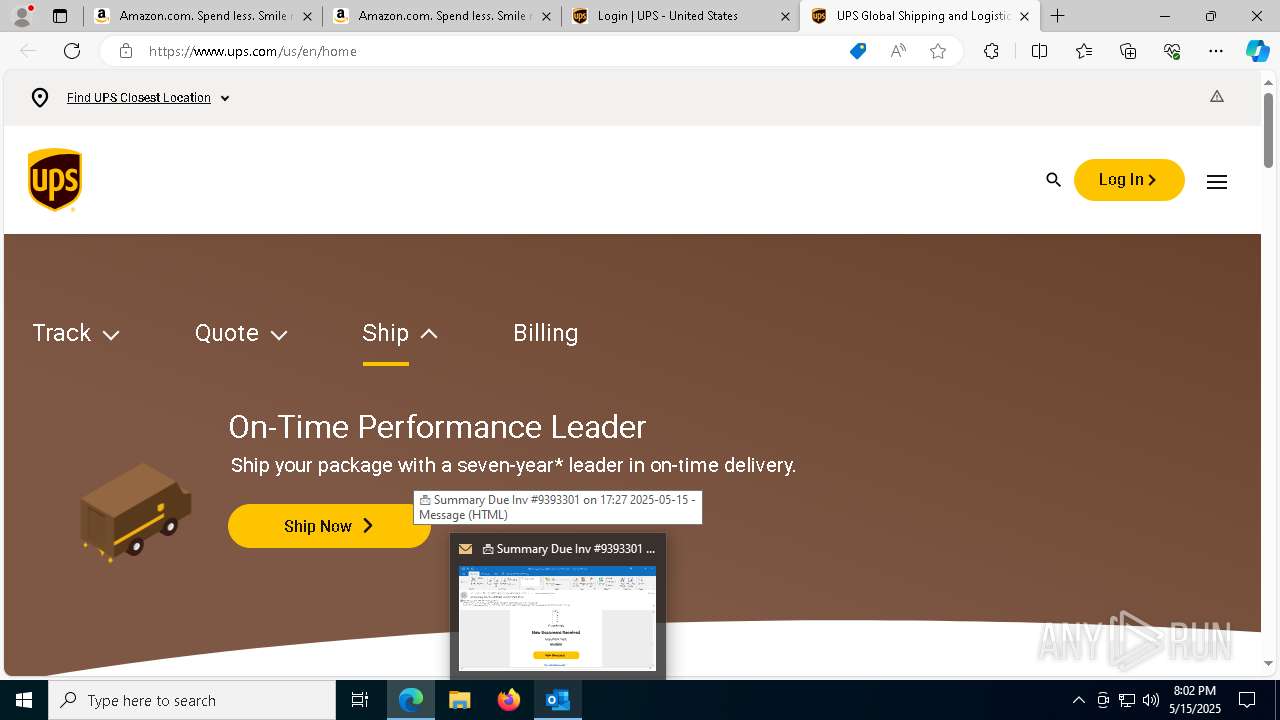Viewport: 1280px width, 720px height.
Task: Click the browser refresh icon
Action: click(x=72, y=51)
